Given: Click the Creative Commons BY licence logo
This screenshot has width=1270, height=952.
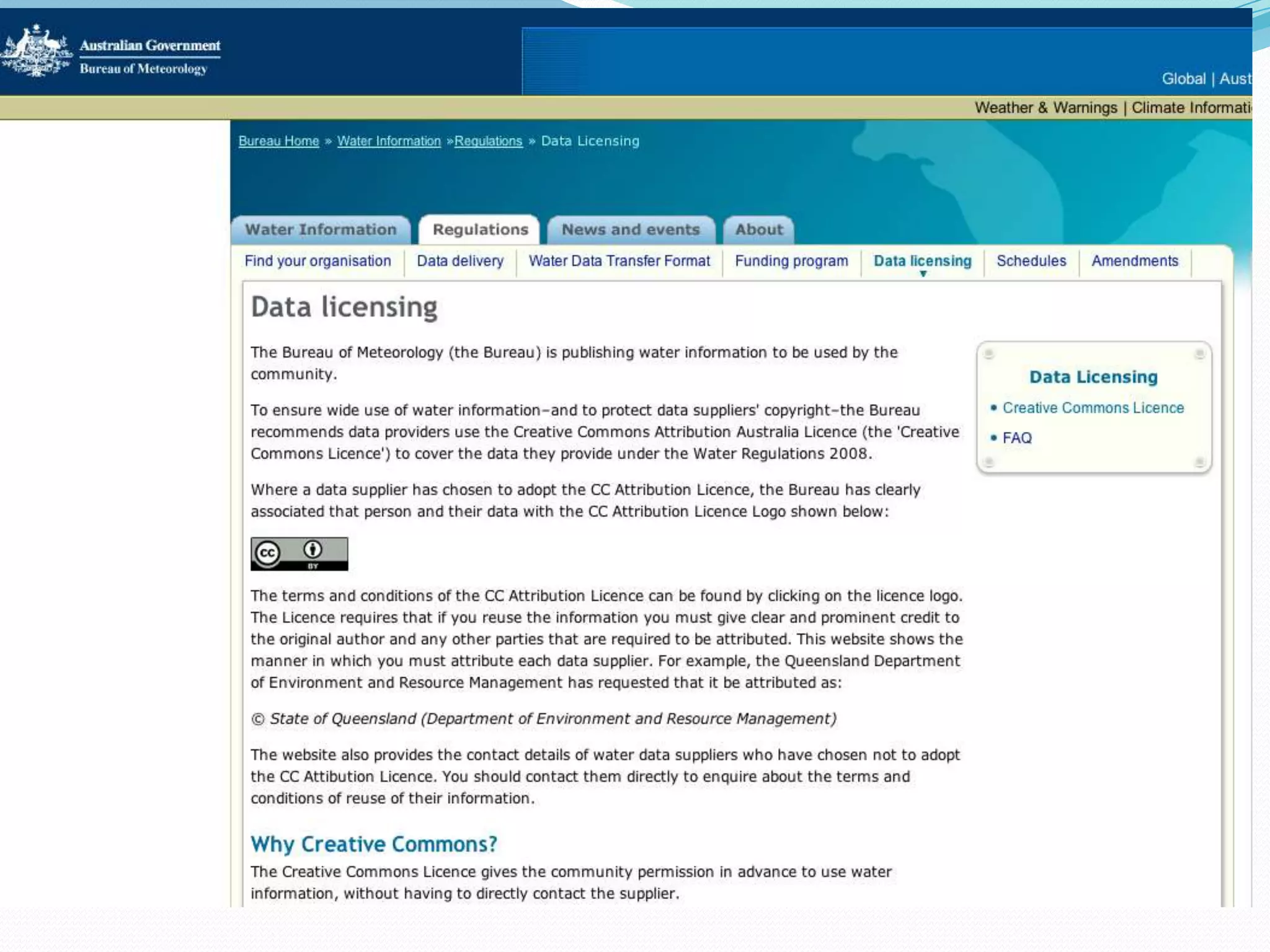Looking at the screenshot, I should (299, 553).
